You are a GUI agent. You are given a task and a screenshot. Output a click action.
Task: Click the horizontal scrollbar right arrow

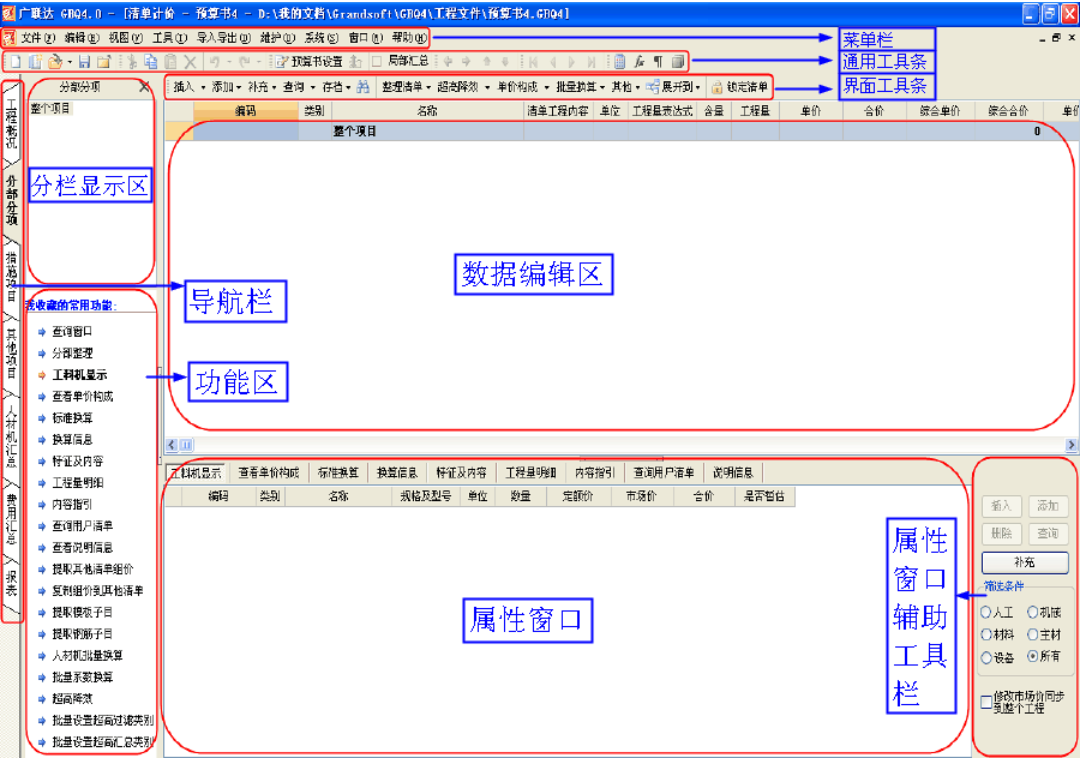point(1072,445)
